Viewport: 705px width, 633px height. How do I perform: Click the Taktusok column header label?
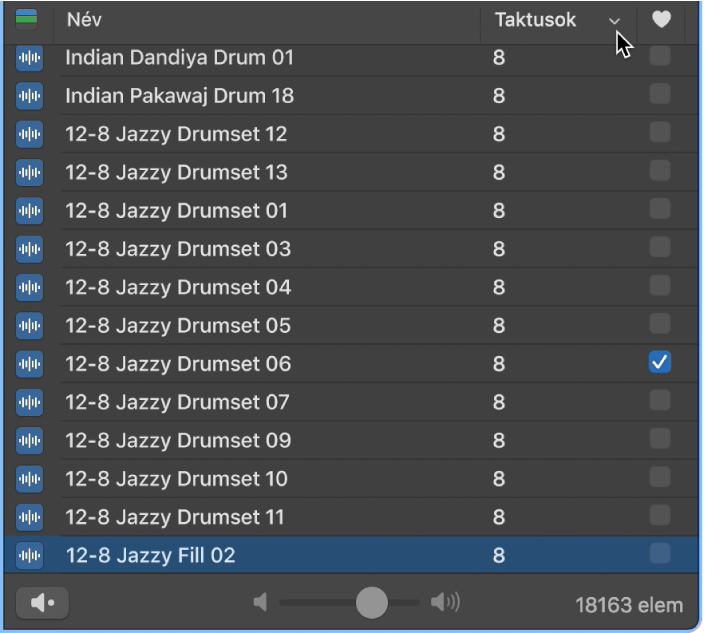click(x=535, y=20)
